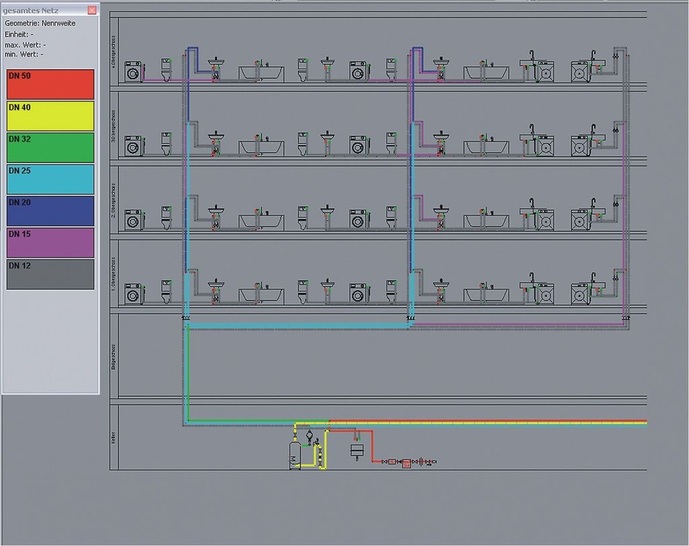Select the square filter unit below the red pipe

355,451
